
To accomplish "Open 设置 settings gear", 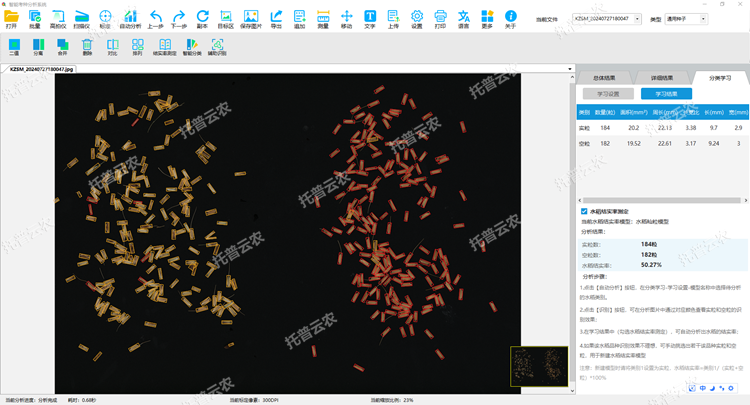I will 417,18.
